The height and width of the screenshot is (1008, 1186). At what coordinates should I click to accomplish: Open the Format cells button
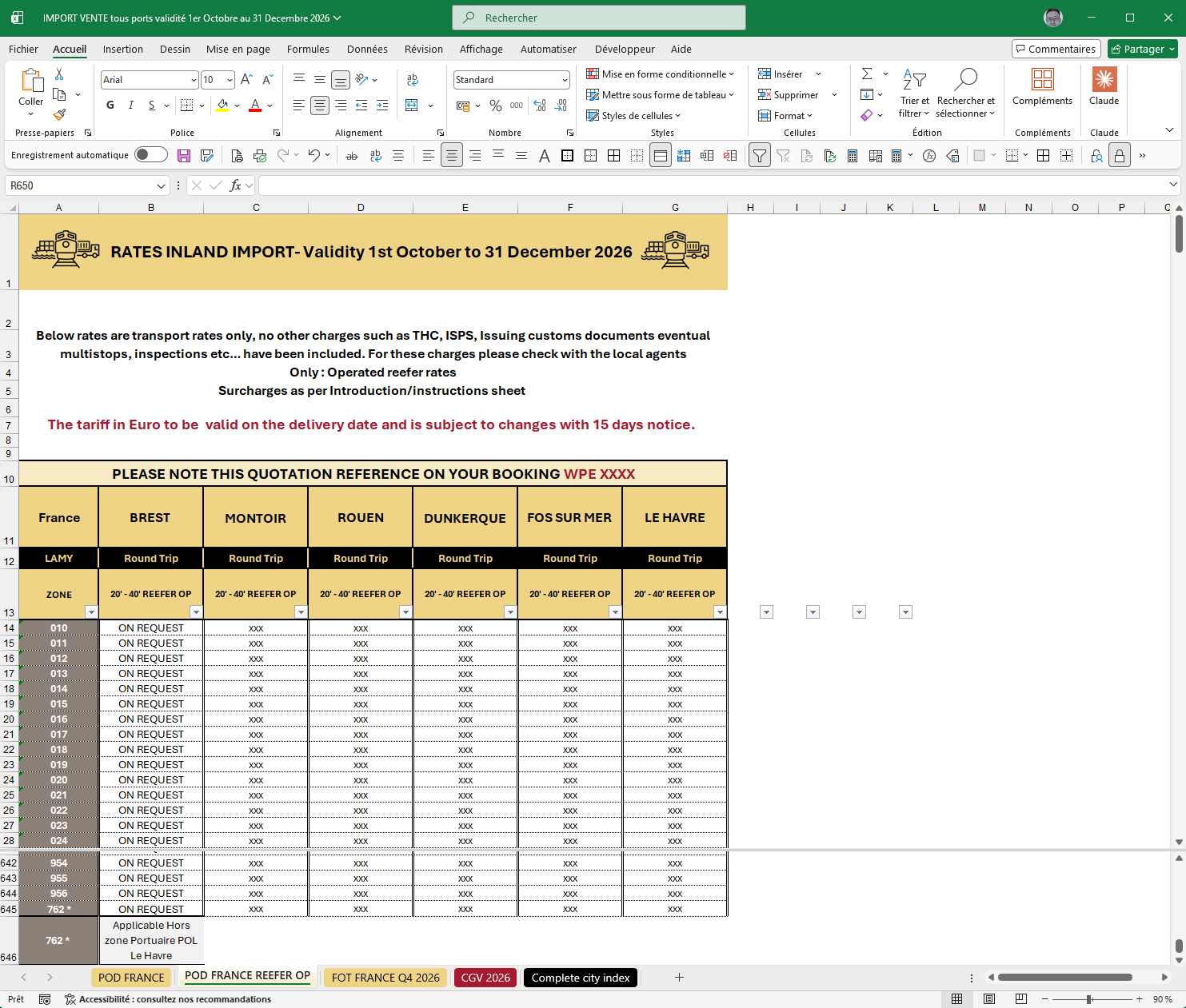[x=785, y=115]
